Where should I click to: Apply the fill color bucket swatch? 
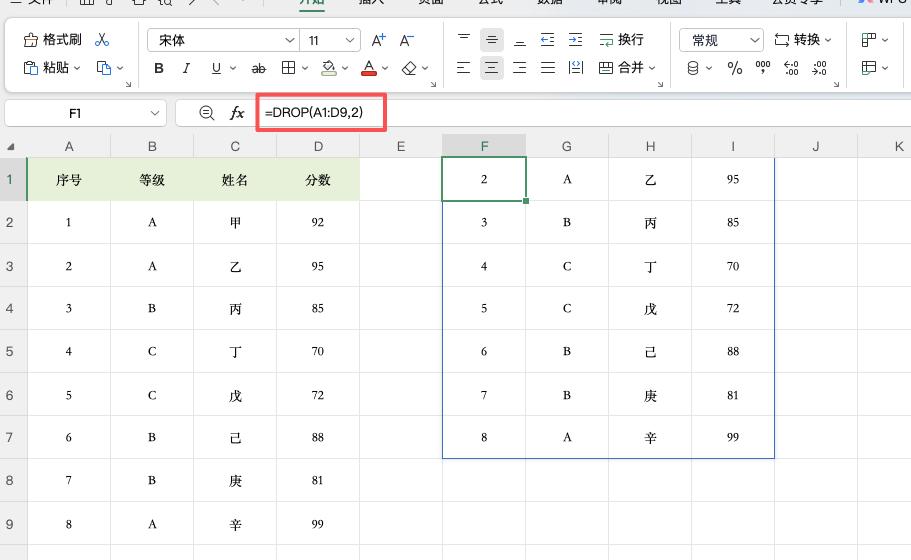click(x=329, y=68)
